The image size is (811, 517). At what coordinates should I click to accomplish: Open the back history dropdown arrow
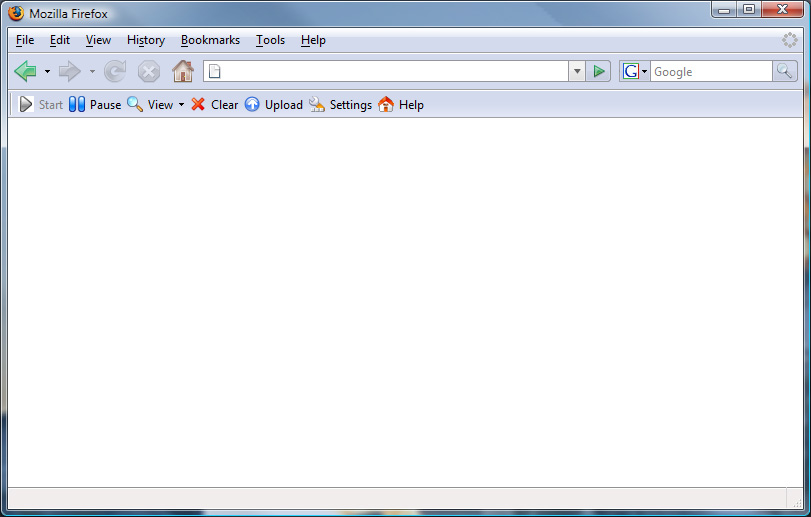(47, 71)
